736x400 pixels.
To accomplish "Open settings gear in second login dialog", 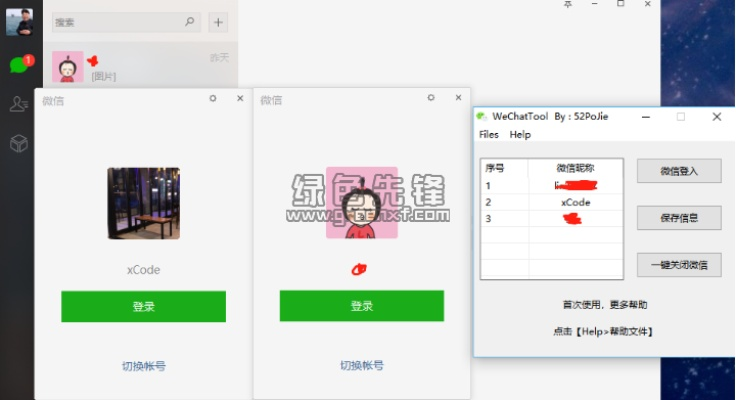I will (431, 98).
